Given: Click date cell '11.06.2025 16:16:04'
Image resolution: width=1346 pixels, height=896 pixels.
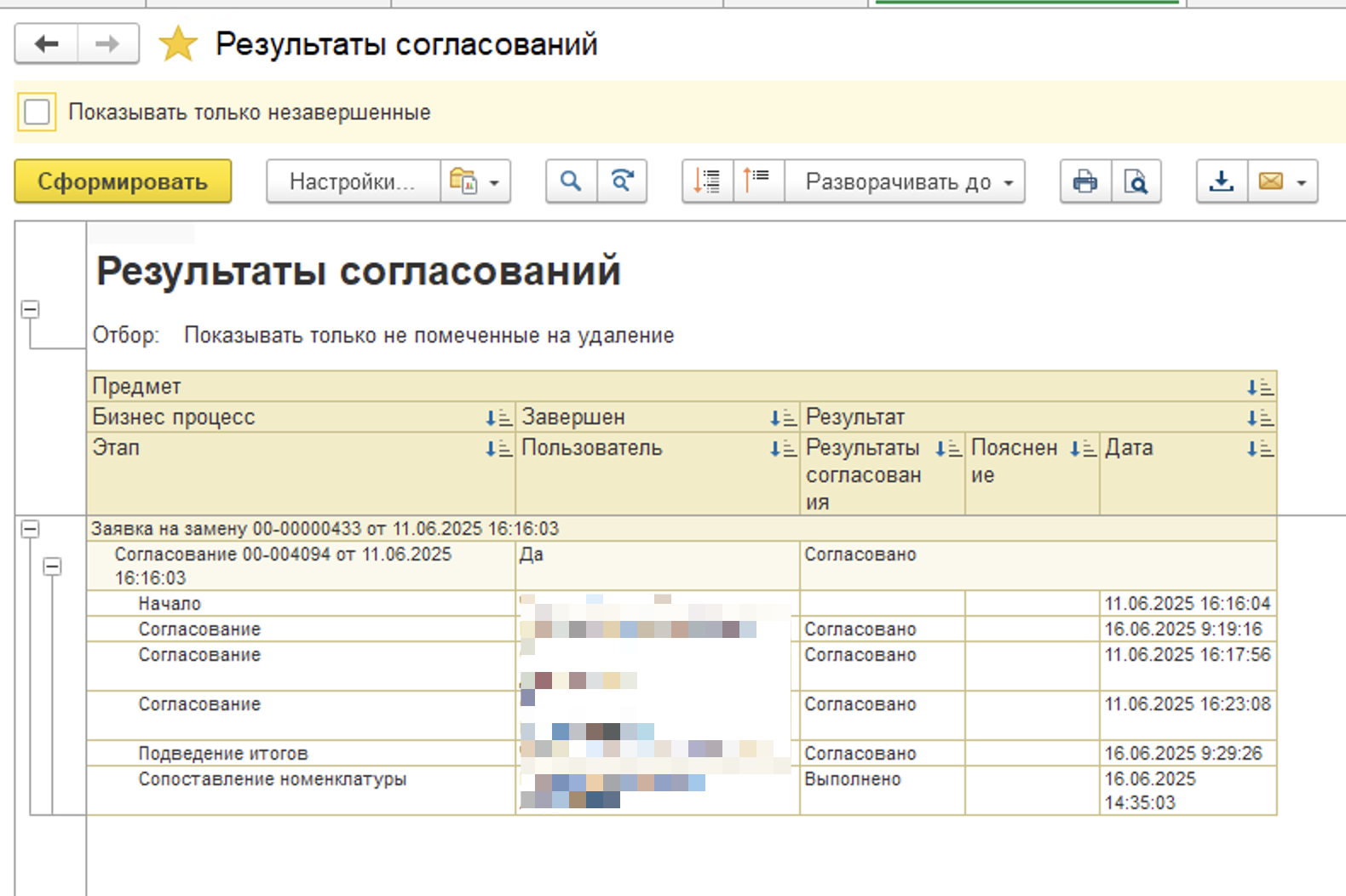Looking at the screenshot, I should (x=1188, y=604).
